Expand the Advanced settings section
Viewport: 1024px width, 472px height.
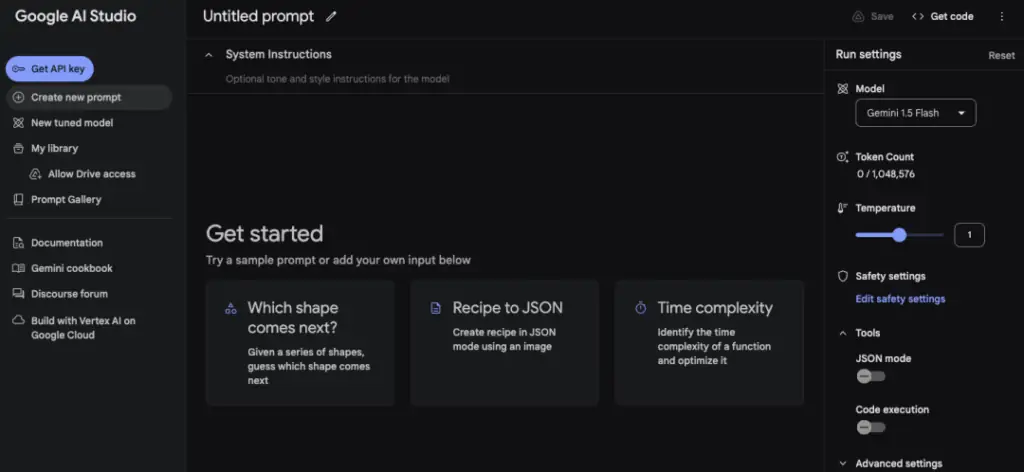[842, 463]
